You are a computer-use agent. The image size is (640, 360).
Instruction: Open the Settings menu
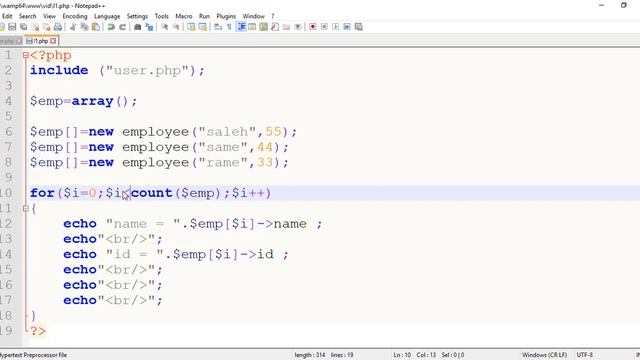(x=137, y=16)
